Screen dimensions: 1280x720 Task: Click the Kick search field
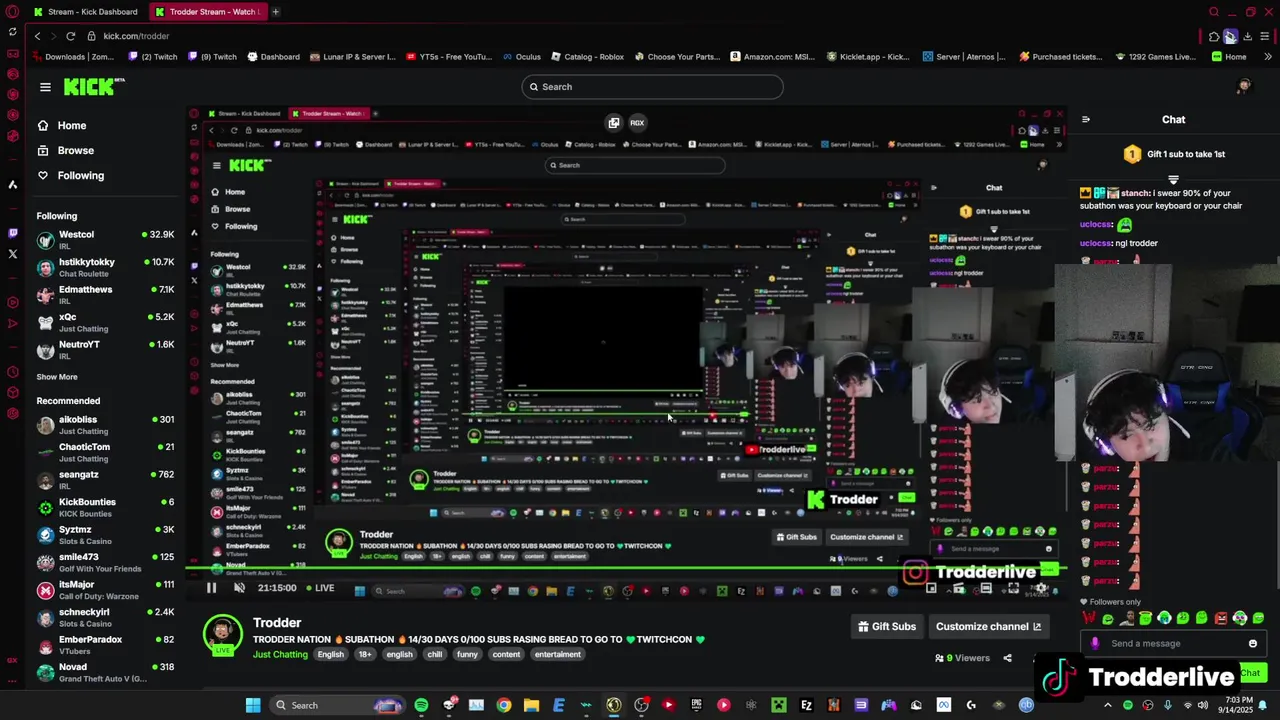(652, 87)
